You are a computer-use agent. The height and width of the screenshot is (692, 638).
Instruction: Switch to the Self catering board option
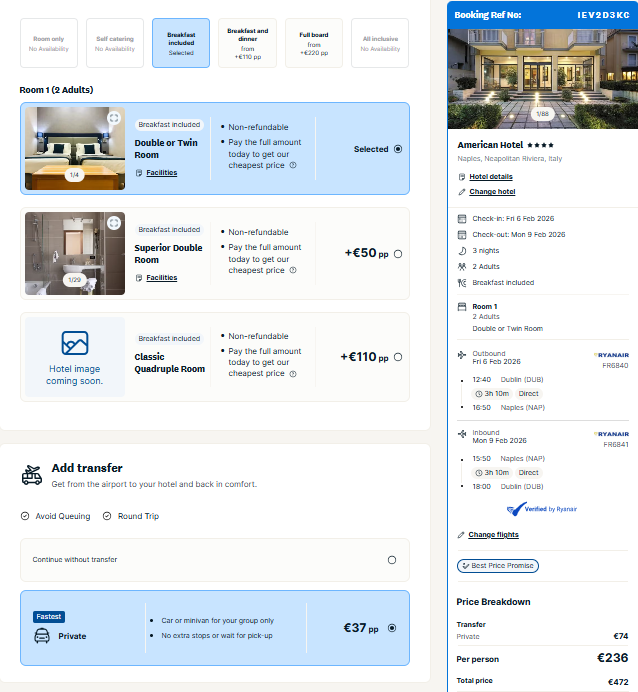click(x=115, y=43)
